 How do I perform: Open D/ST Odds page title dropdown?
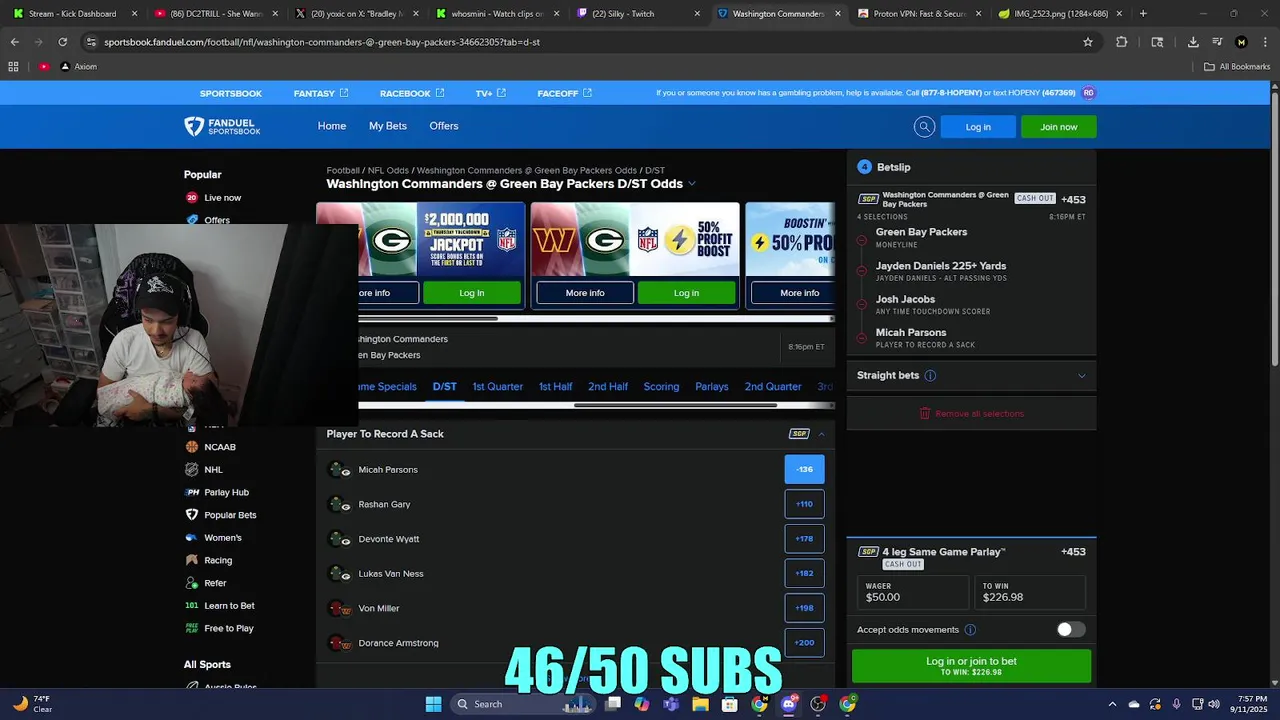692,184
